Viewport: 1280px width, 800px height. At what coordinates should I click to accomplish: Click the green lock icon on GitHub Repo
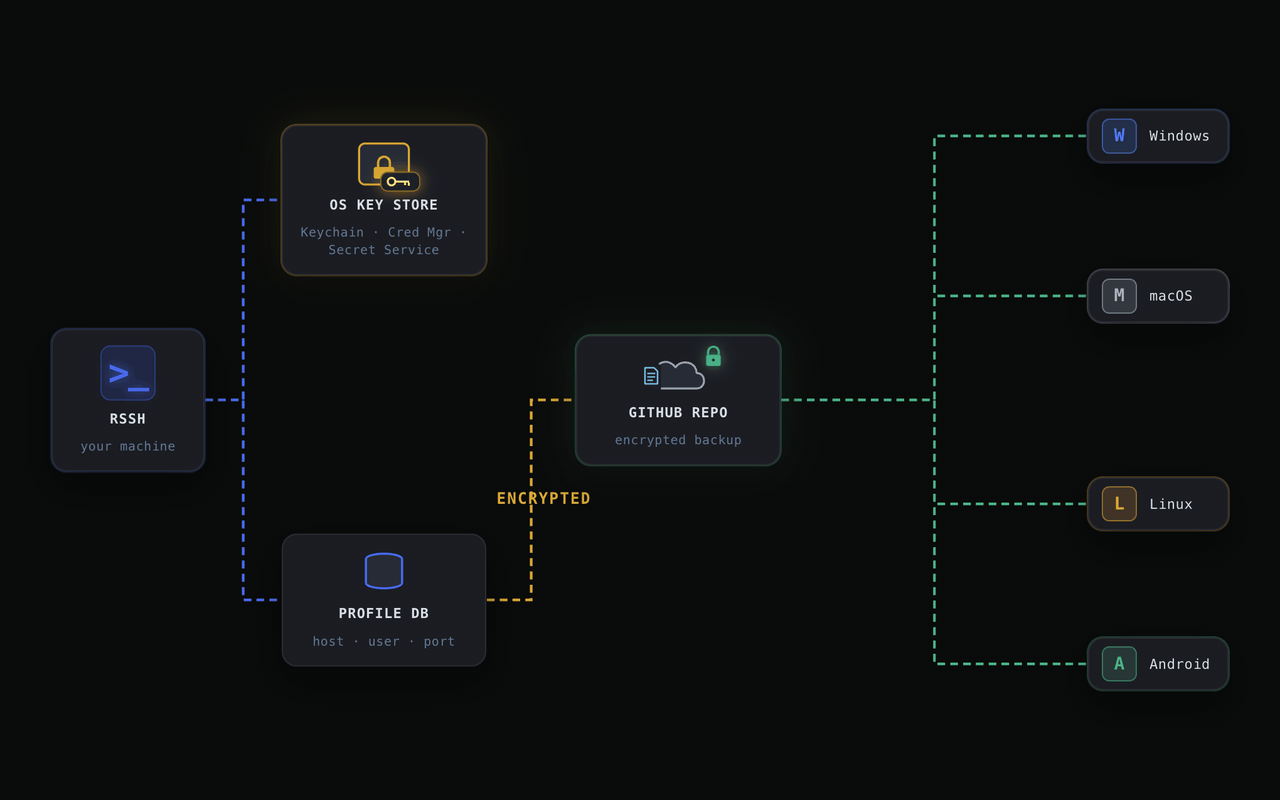click(x=713, y=356)
